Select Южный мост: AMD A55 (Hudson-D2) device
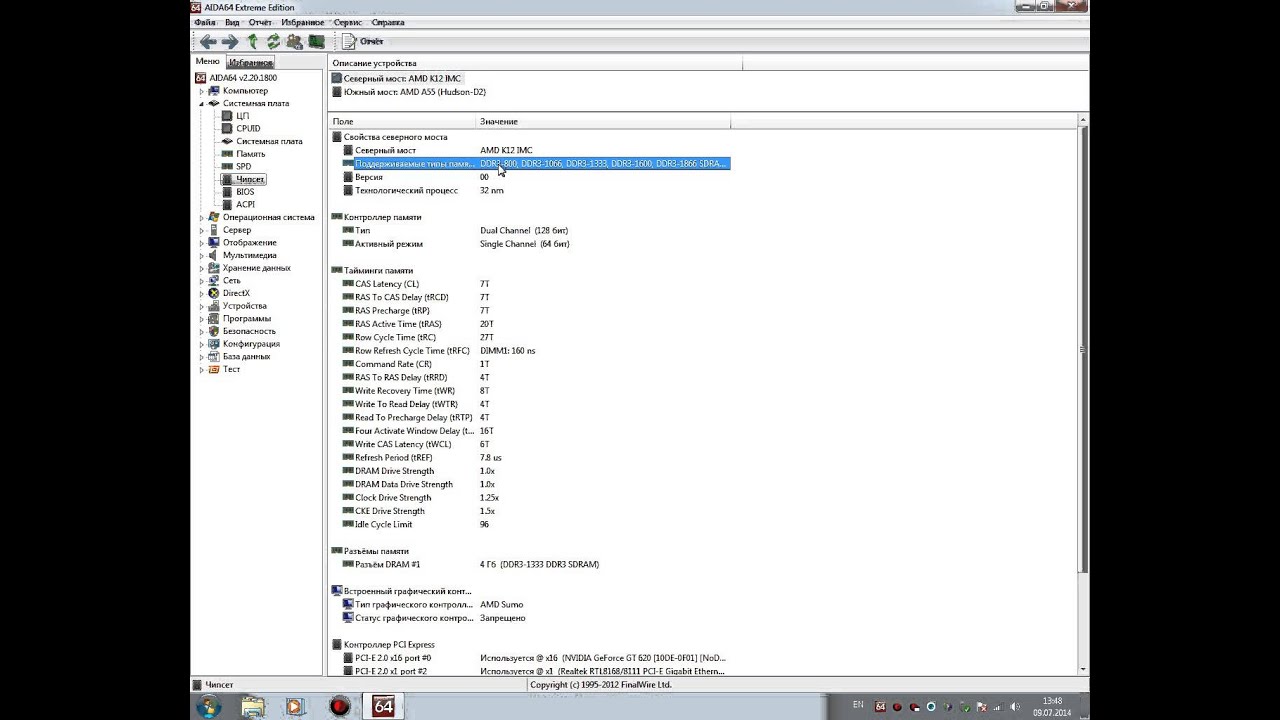Viewport: 1280px width, 720px height. [409, 92]
